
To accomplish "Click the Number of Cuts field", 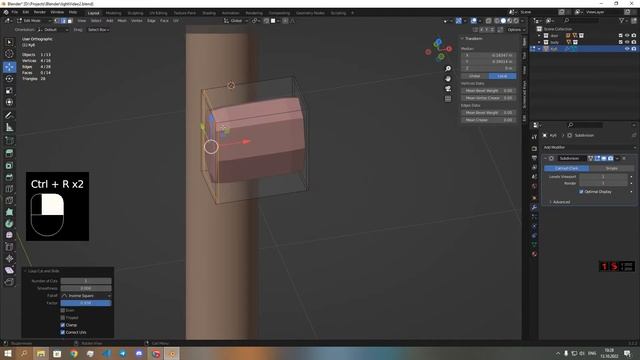I will (x=86, y=281).
